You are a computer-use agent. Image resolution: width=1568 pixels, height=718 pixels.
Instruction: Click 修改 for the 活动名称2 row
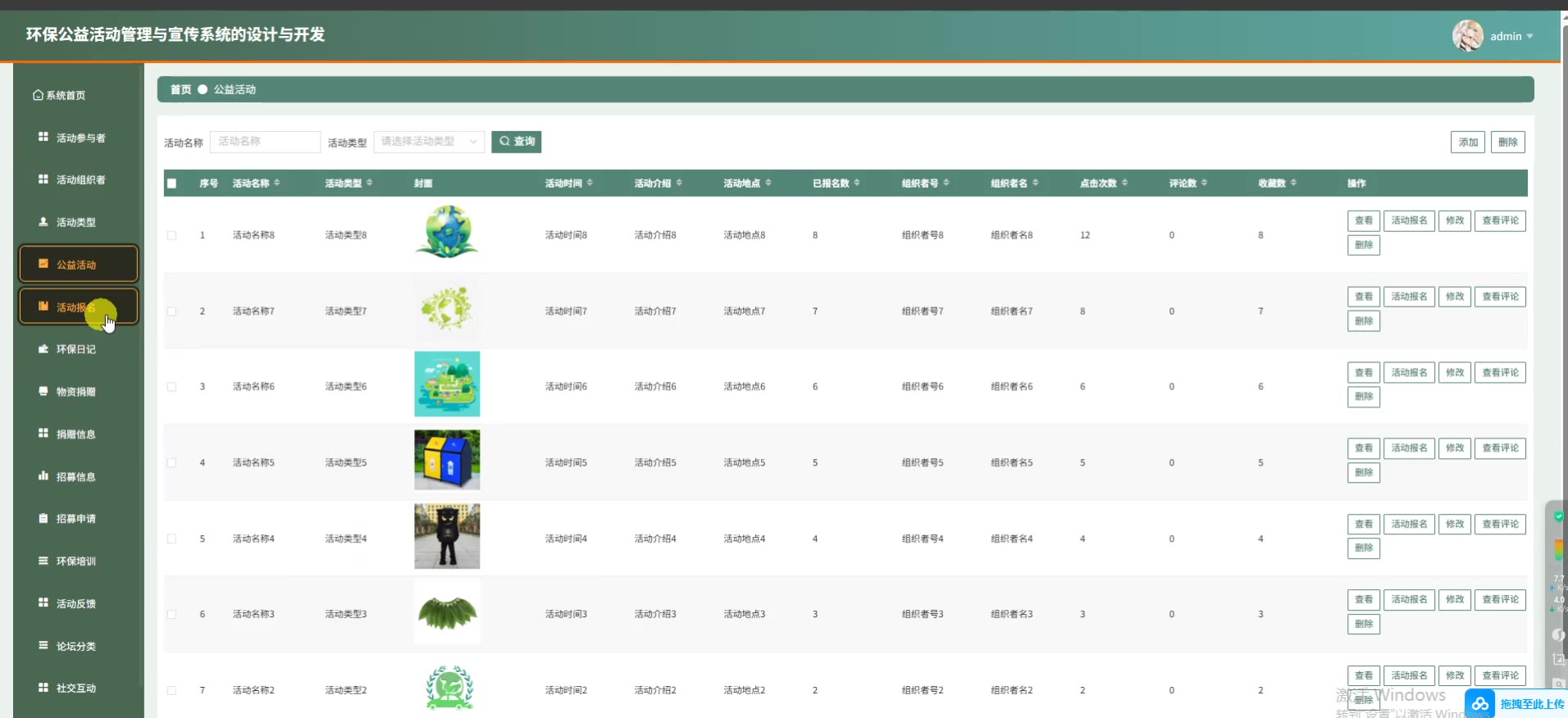(x=1455, y=675)
